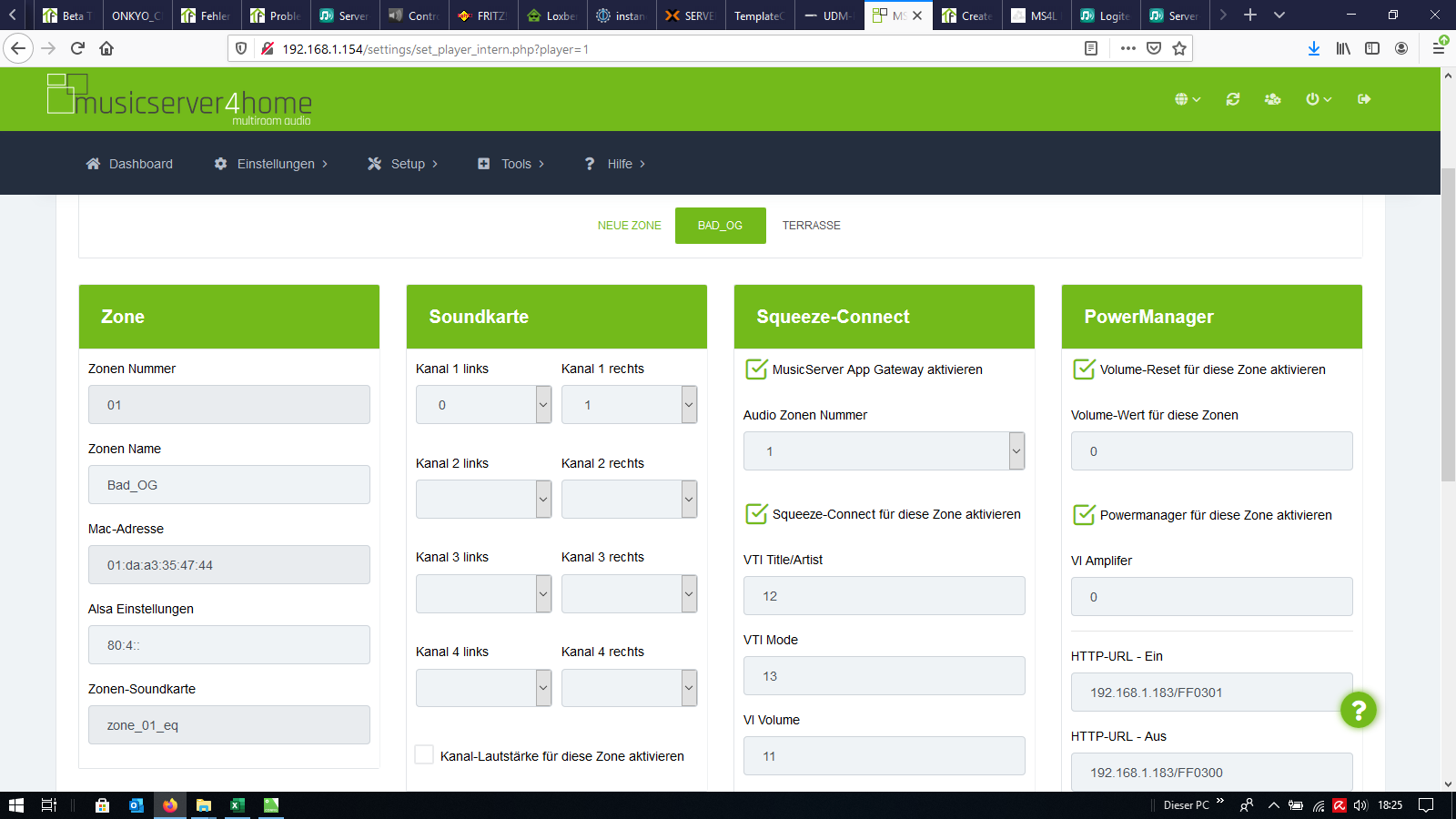Go to Dashboard in navigation bar
This screenshot has width=1456, height=819.
click(129, 164)
